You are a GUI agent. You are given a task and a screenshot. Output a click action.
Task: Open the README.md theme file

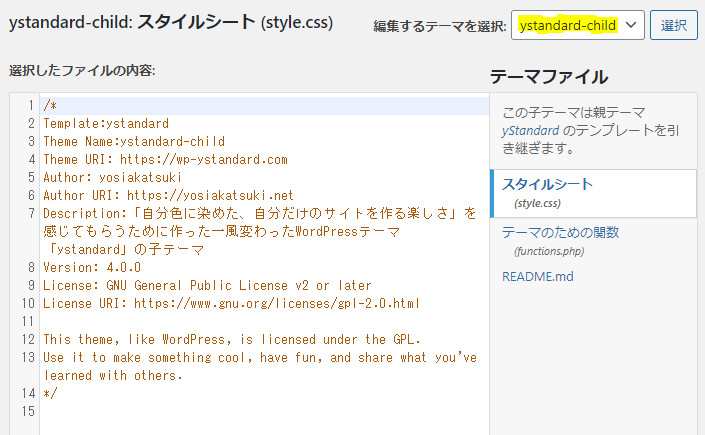(x=538, y=276)
